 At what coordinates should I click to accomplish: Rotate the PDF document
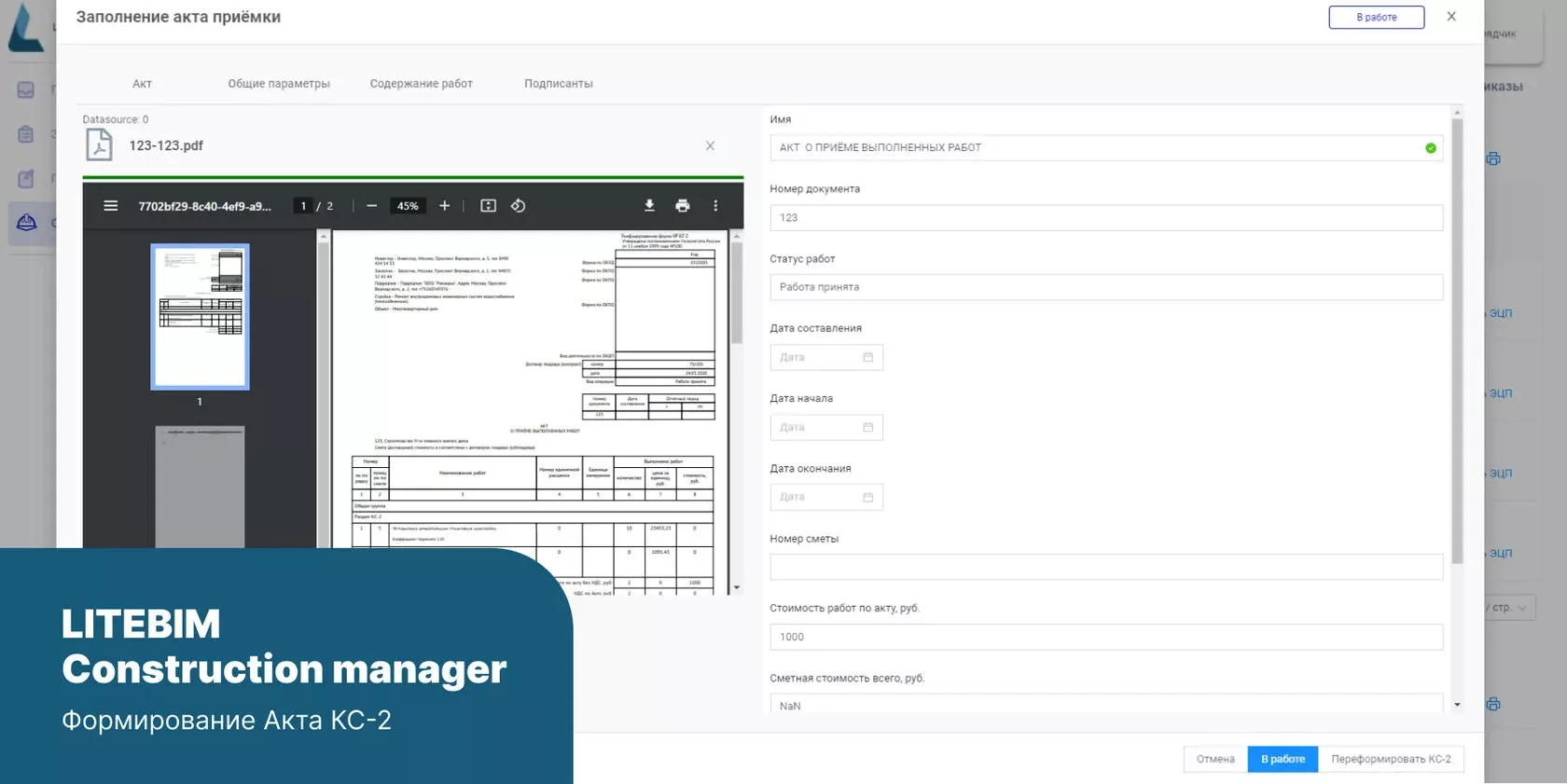(x=519, y=206)
